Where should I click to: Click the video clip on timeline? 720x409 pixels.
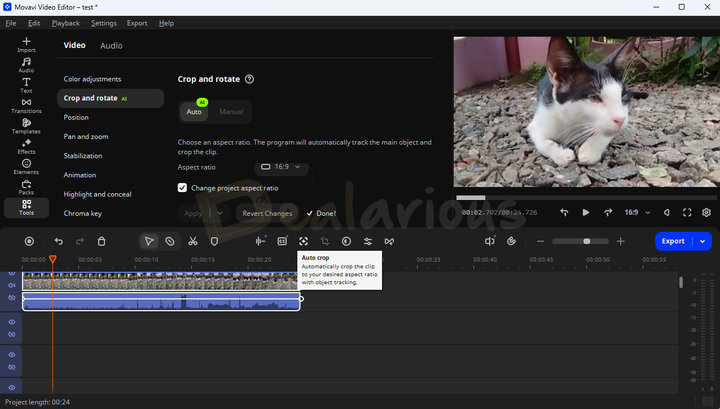click(x=161, y=281)
